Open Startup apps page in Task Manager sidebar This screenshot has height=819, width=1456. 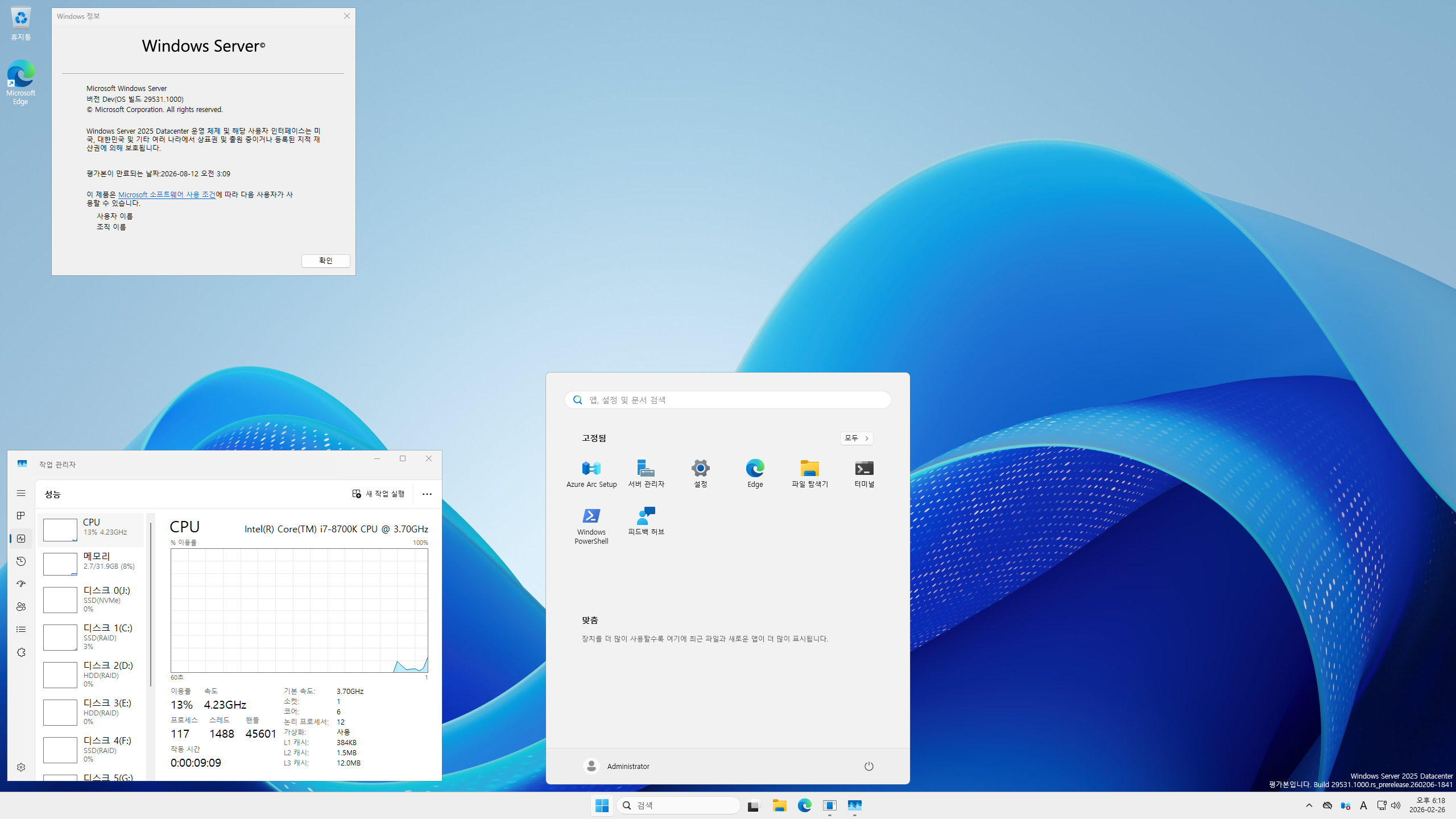click(x=21, y=584)
